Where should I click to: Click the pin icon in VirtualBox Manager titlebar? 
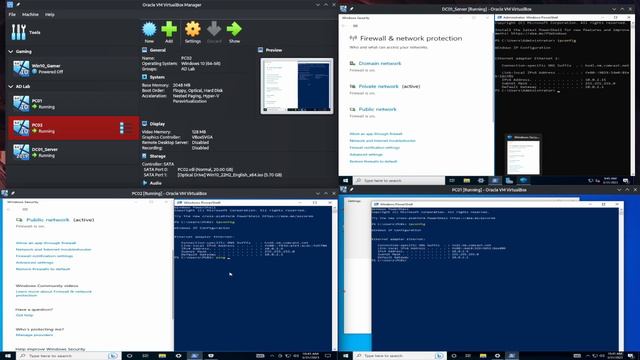coord(18,5)
